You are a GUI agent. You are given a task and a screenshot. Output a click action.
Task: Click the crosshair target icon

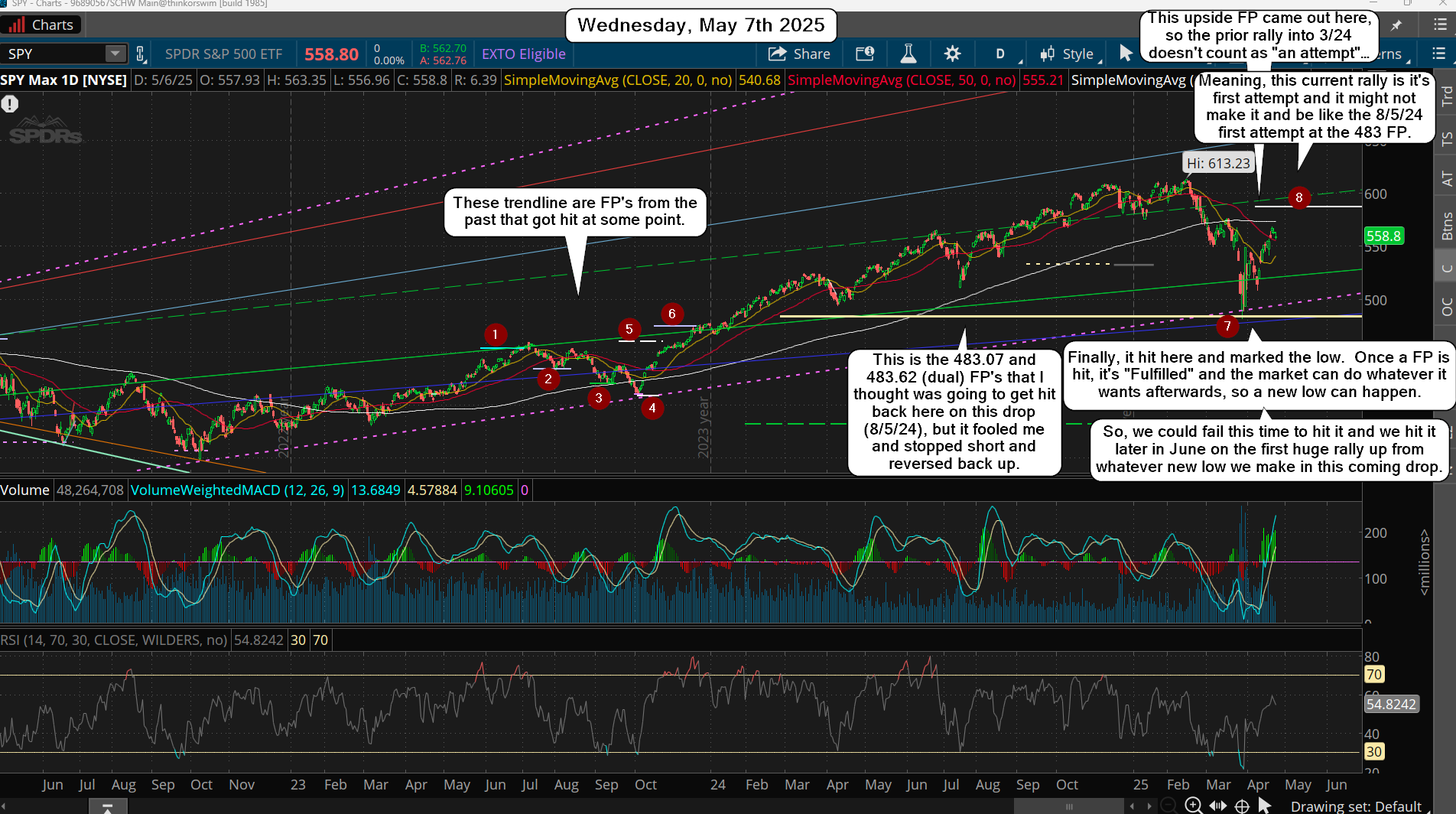click(x=1242, y=806)
